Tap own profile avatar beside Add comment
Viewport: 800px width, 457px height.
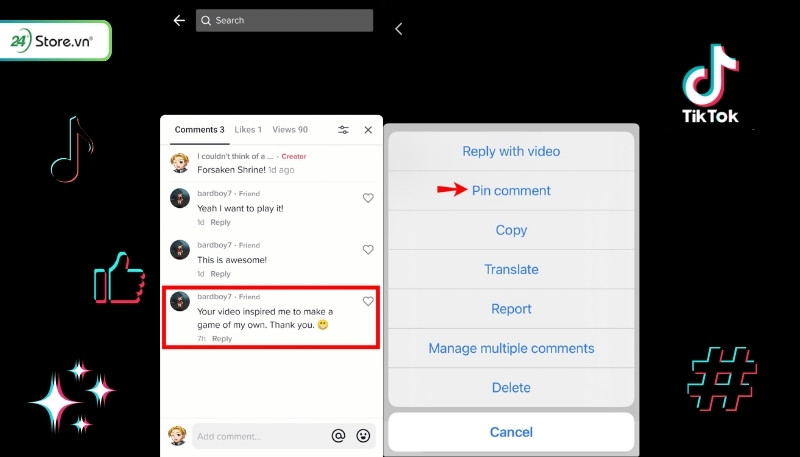[x=177, y=436]
